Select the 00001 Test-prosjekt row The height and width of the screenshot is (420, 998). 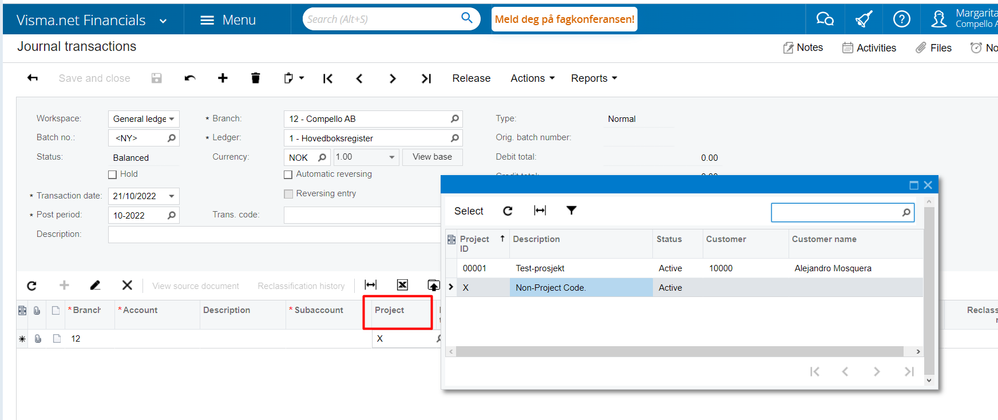pos(685,269)
